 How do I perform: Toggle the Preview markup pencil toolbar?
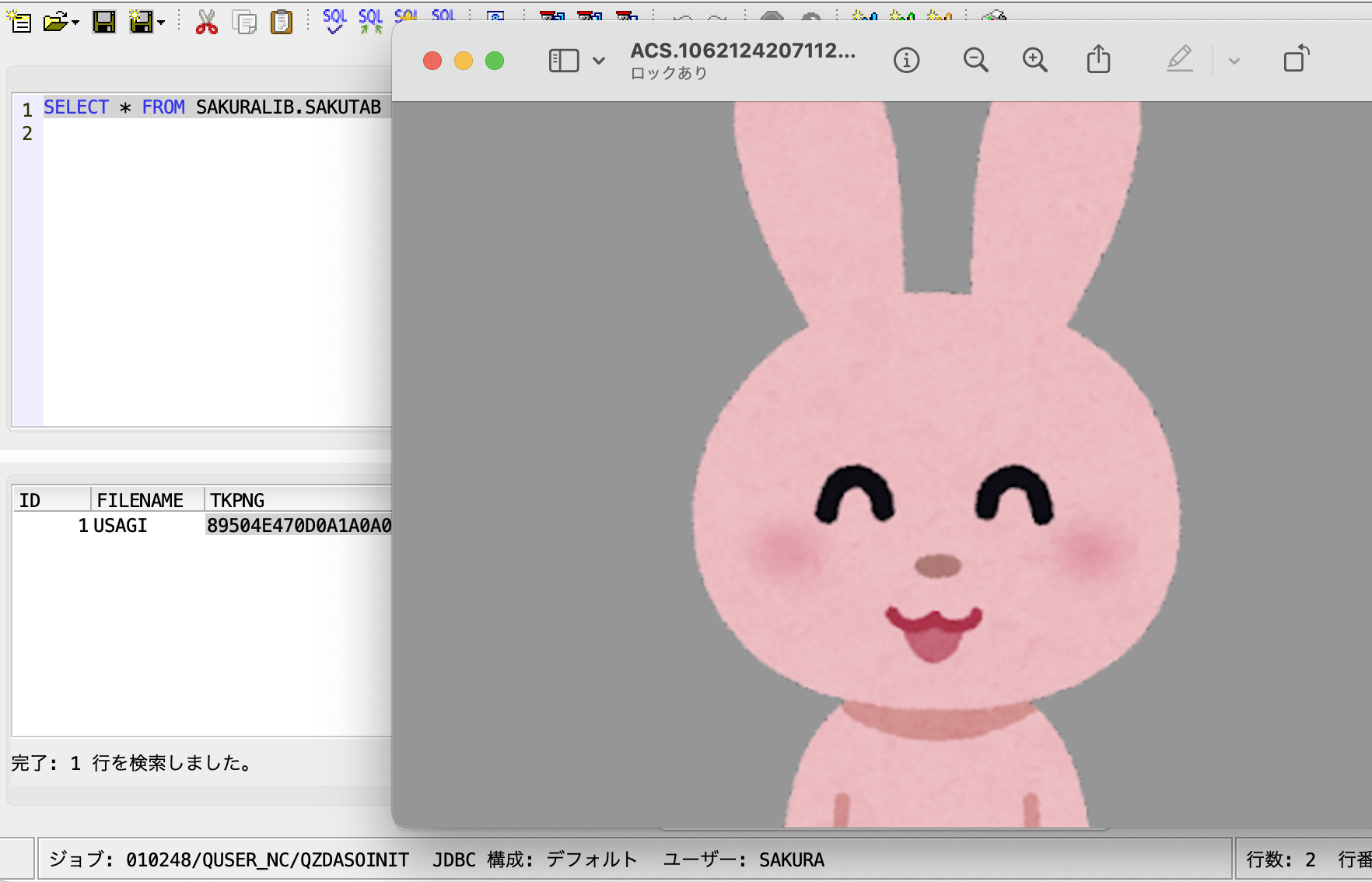(1179, 60)
